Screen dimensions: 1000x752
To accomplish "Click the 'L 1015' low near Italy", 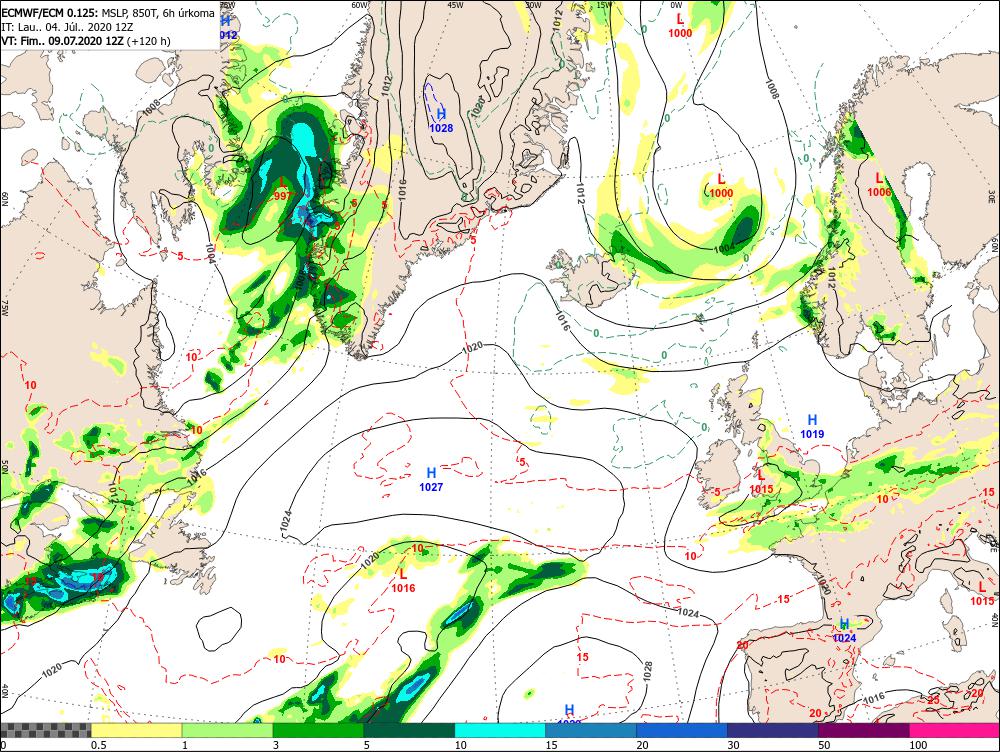I will click(x=982, y=594).
